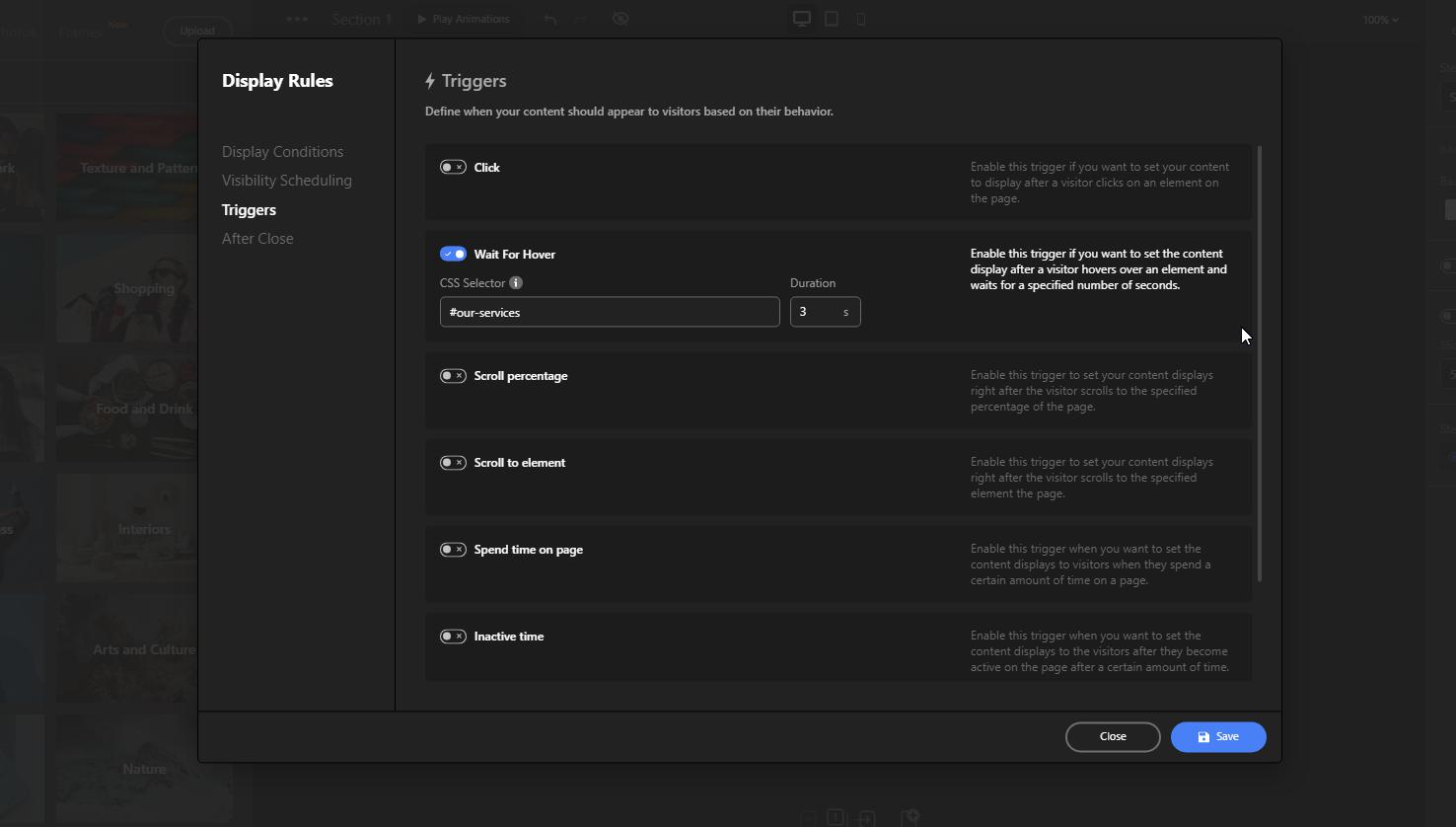This screenshot has width=1456, height=827.
Task: Click the redo arrow icon
Action: tap(581, 19)
